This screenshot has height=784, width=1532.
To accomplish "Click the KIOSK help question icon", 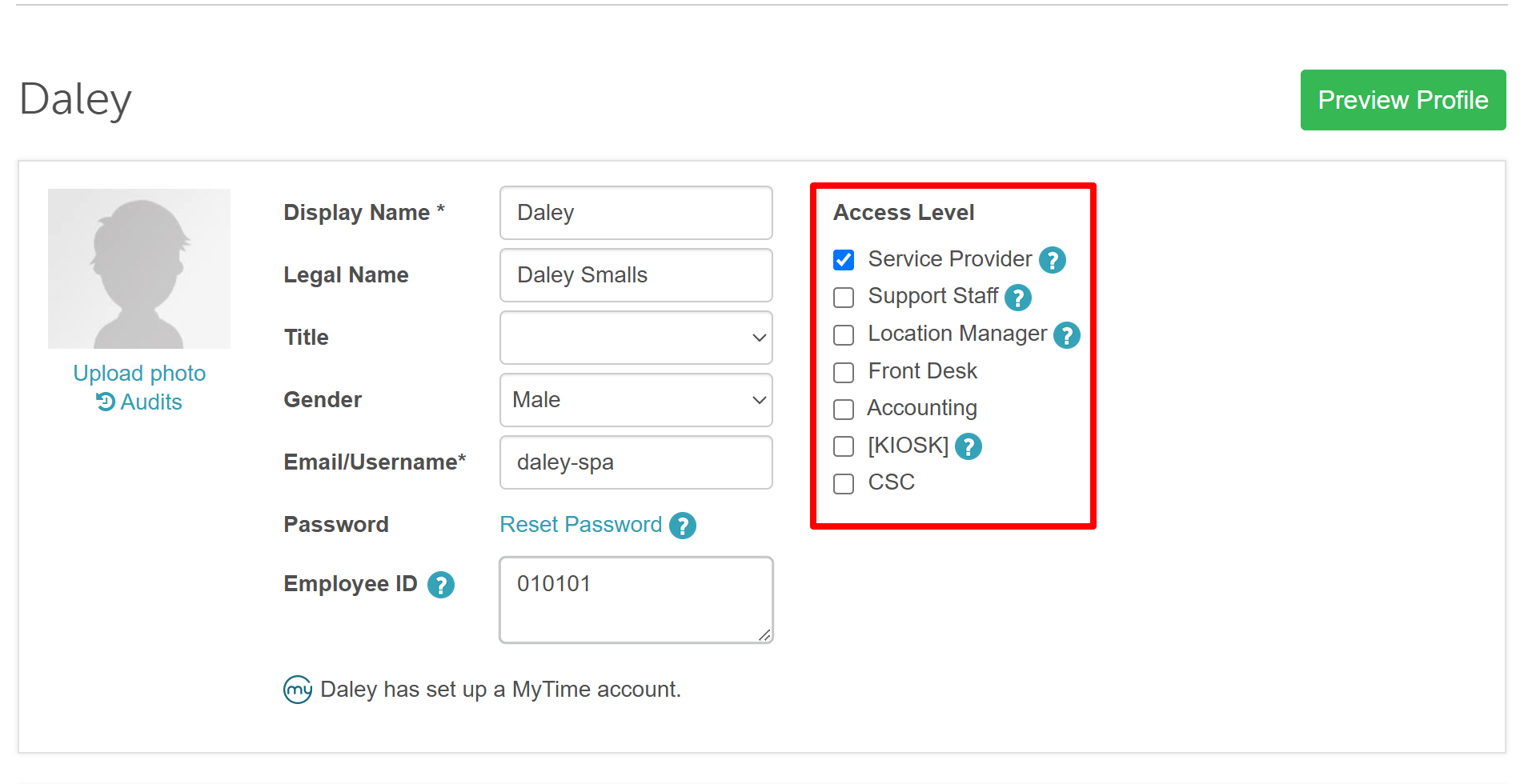I will pos(969,446).
